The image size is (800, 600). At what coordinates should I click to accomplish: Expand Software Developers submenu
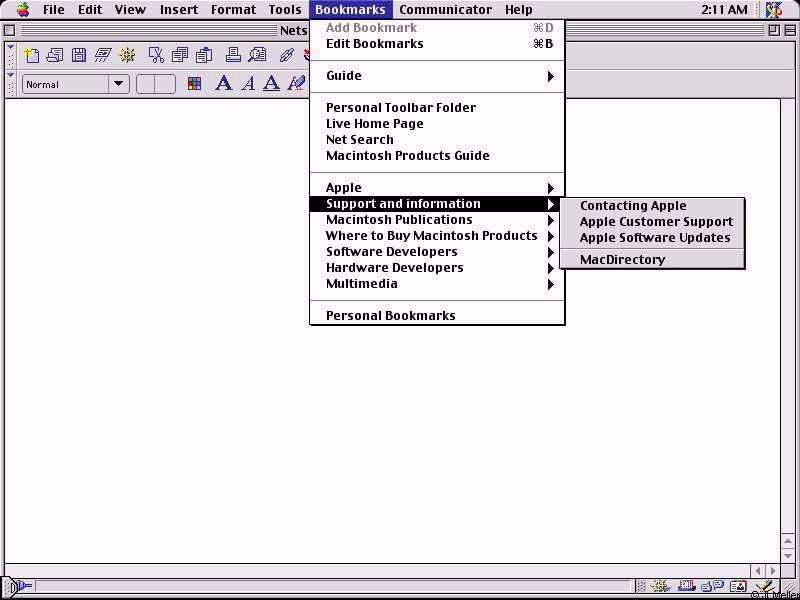tap(437, 252)
